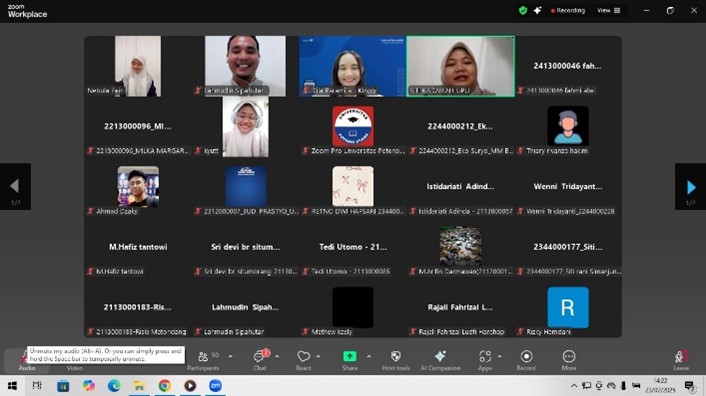Expand the arrow next to Participants
Screen dimensions: 706x396
click(x=231, y=356)
